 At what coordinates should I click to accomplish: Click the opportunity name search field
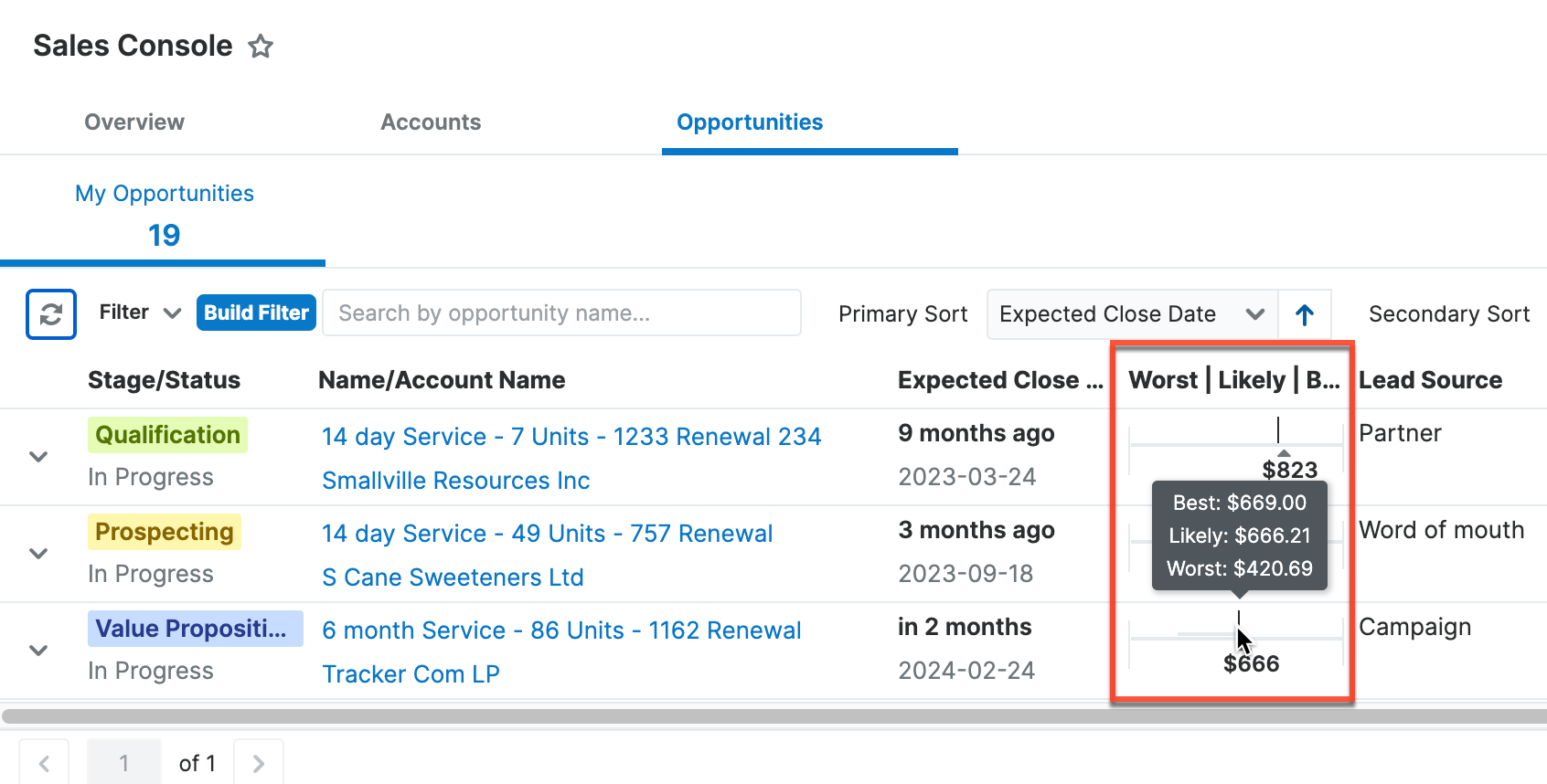point(561,313)
